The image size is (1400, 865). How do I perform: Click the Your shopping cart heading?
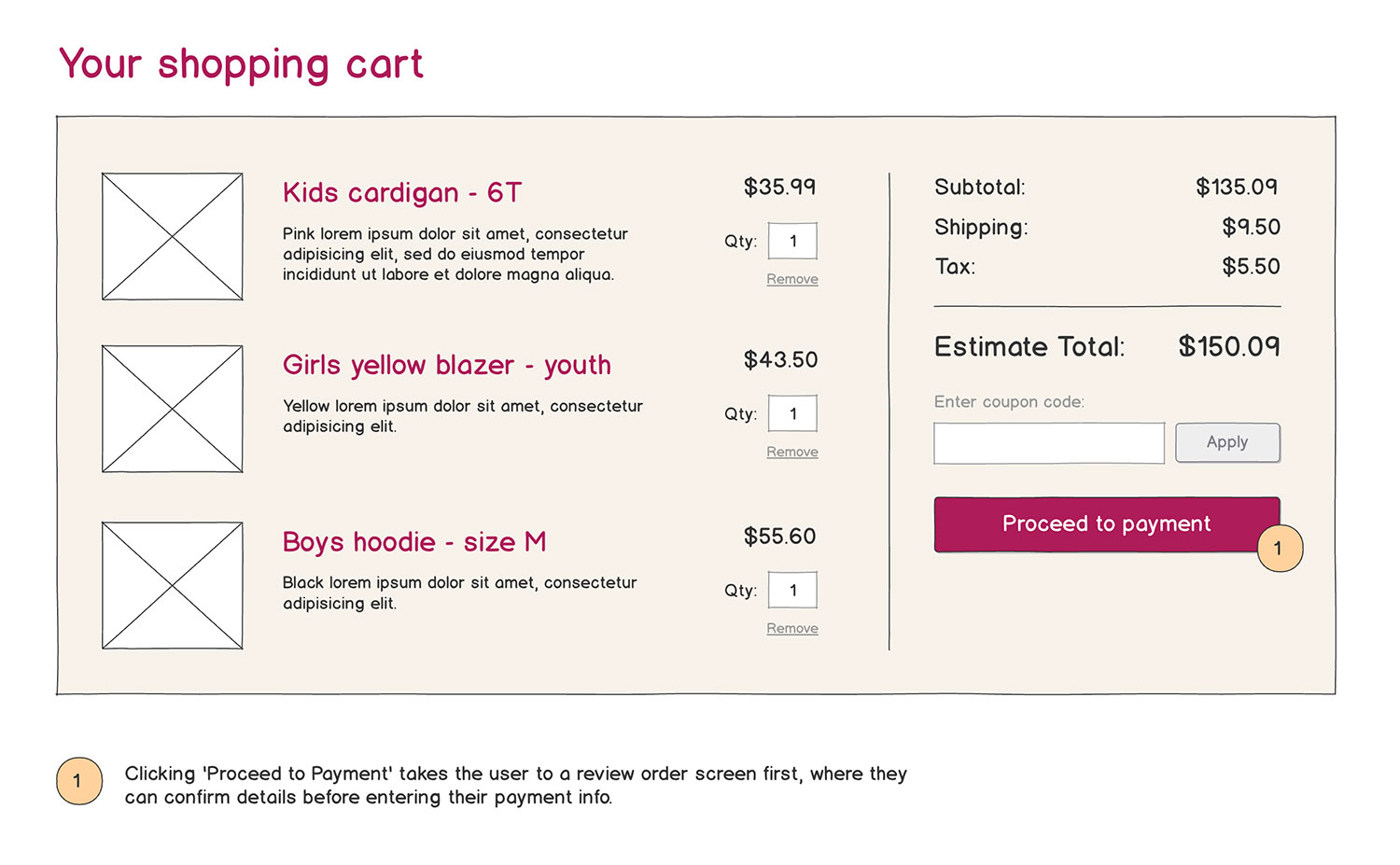click(x=241, y=64)
